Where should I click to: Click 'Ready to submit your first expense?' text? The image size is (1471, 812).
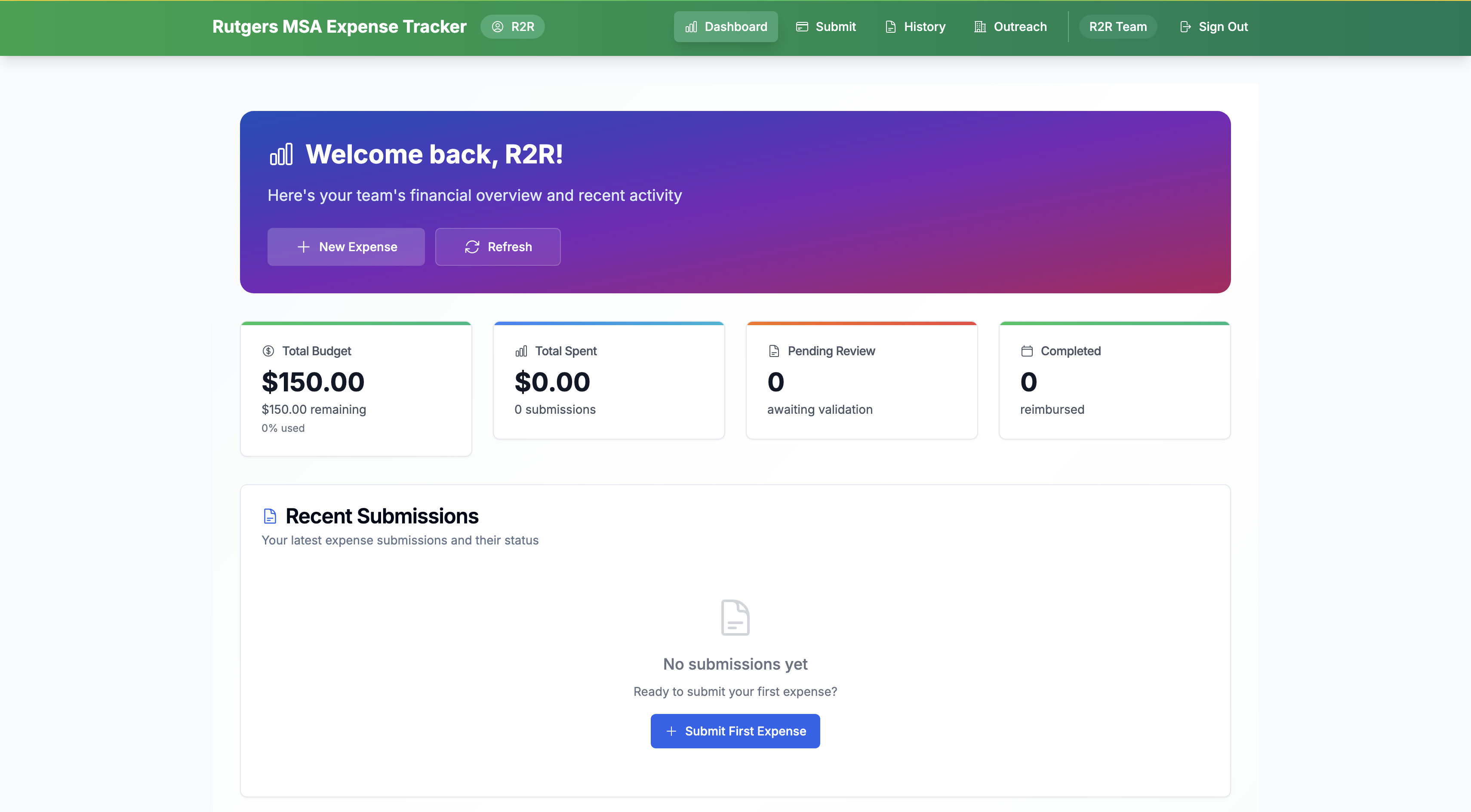(x=735, y=692)
